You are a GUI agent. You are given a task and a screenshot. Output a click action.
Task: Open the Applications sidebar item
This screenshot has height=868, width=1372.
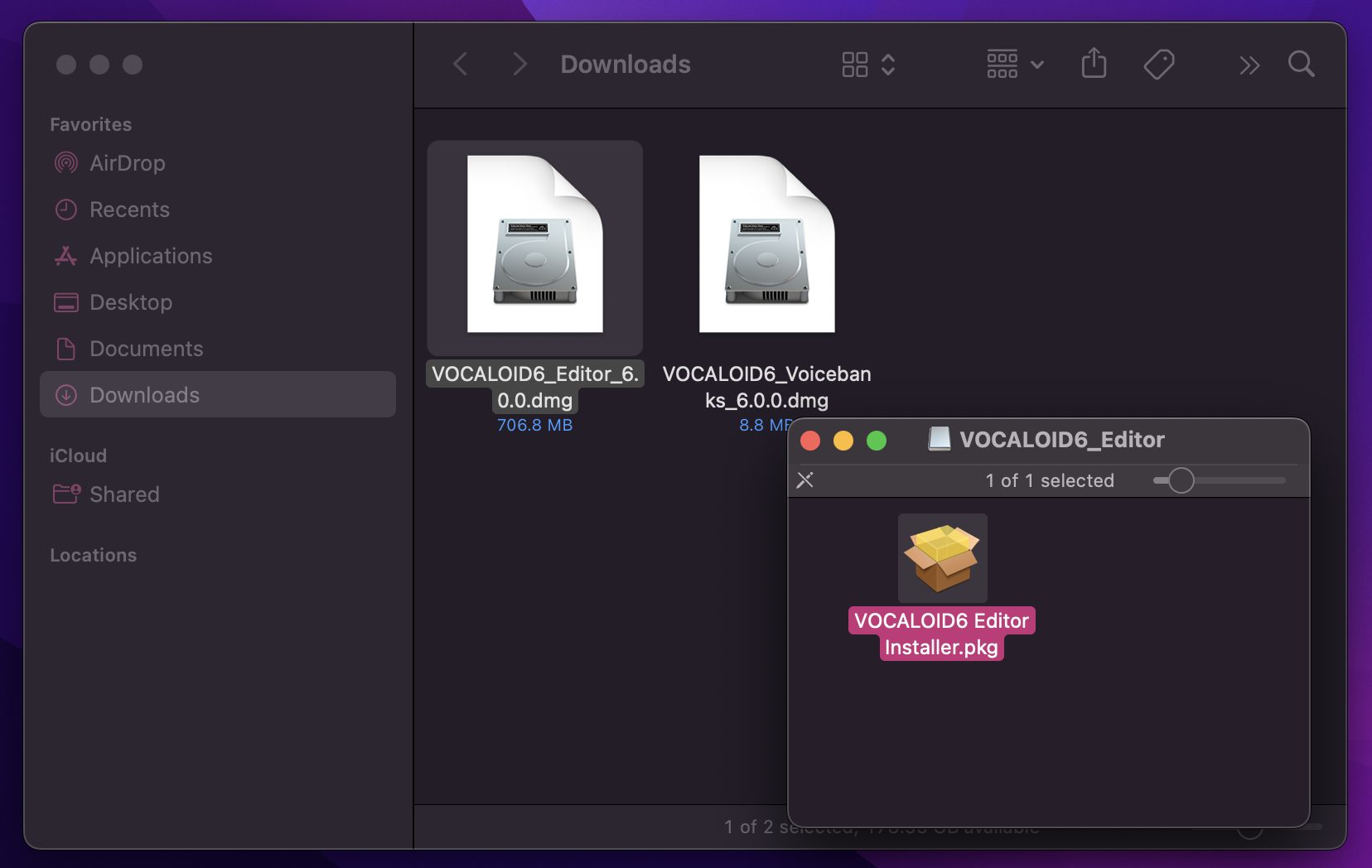click(x=150, y=256)
